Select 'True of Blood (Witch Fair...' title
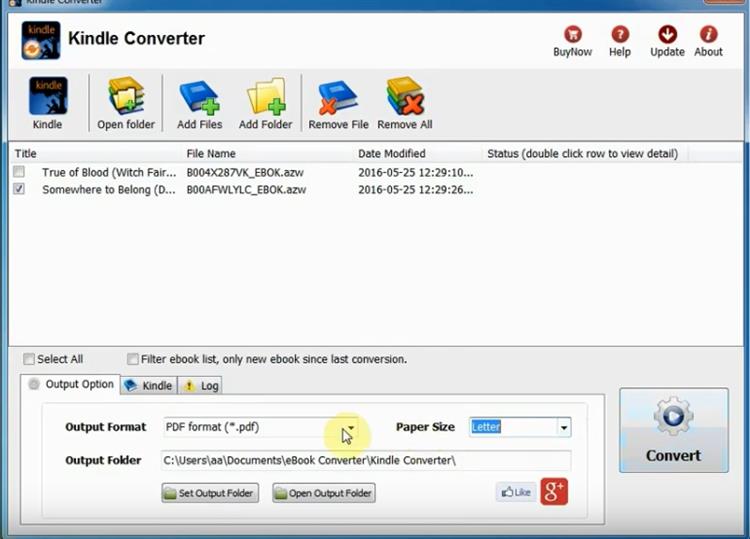This screenshot has height=539, width=750. 109,172
